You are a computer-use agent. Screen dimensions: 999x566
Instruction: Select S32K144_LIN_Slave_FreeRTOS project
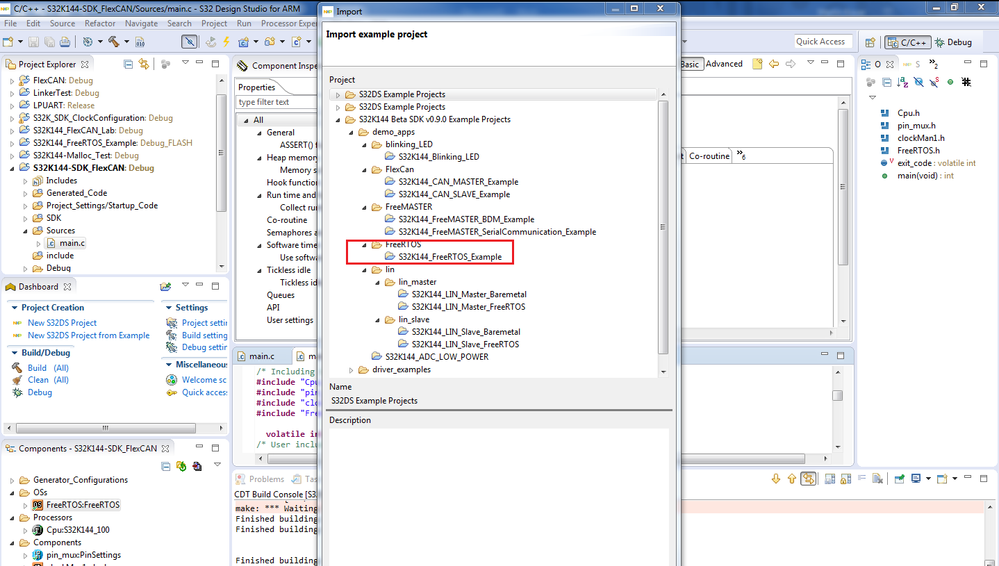tap(465, 344)
